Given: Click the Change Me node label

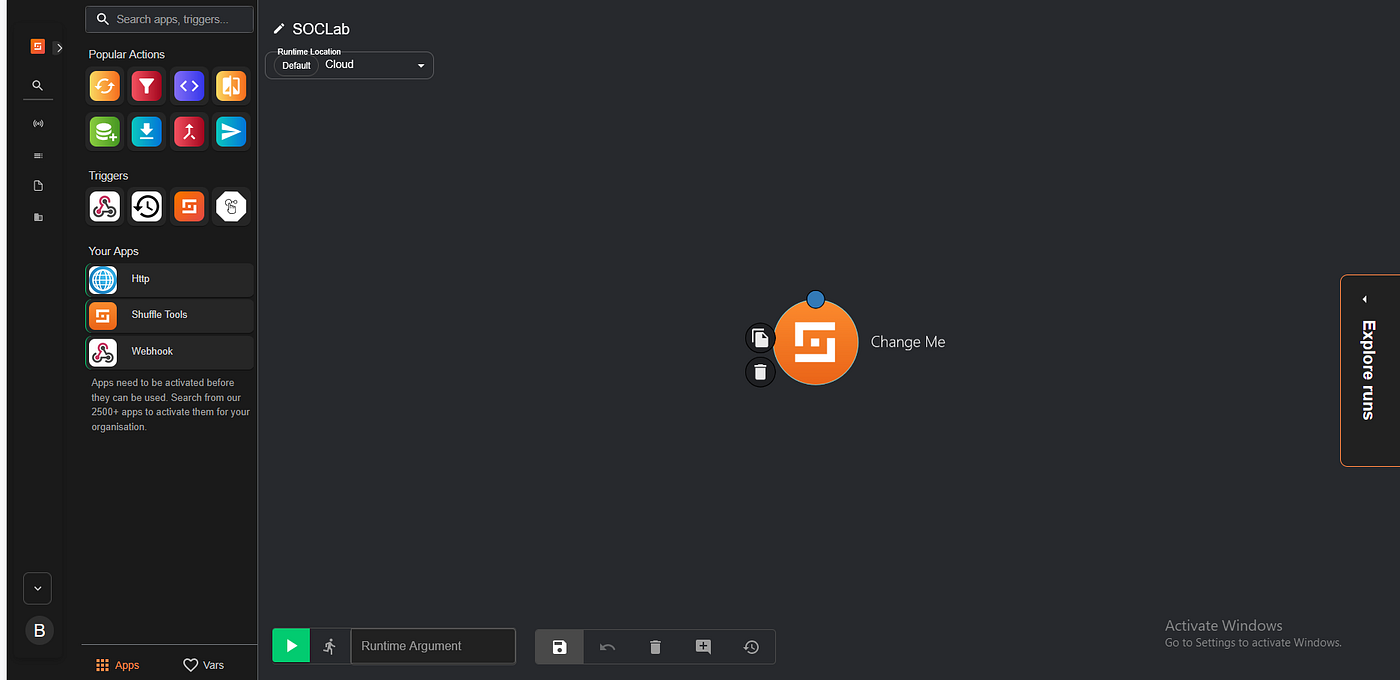Looking at the screenshot, I should tap(908, 342).
